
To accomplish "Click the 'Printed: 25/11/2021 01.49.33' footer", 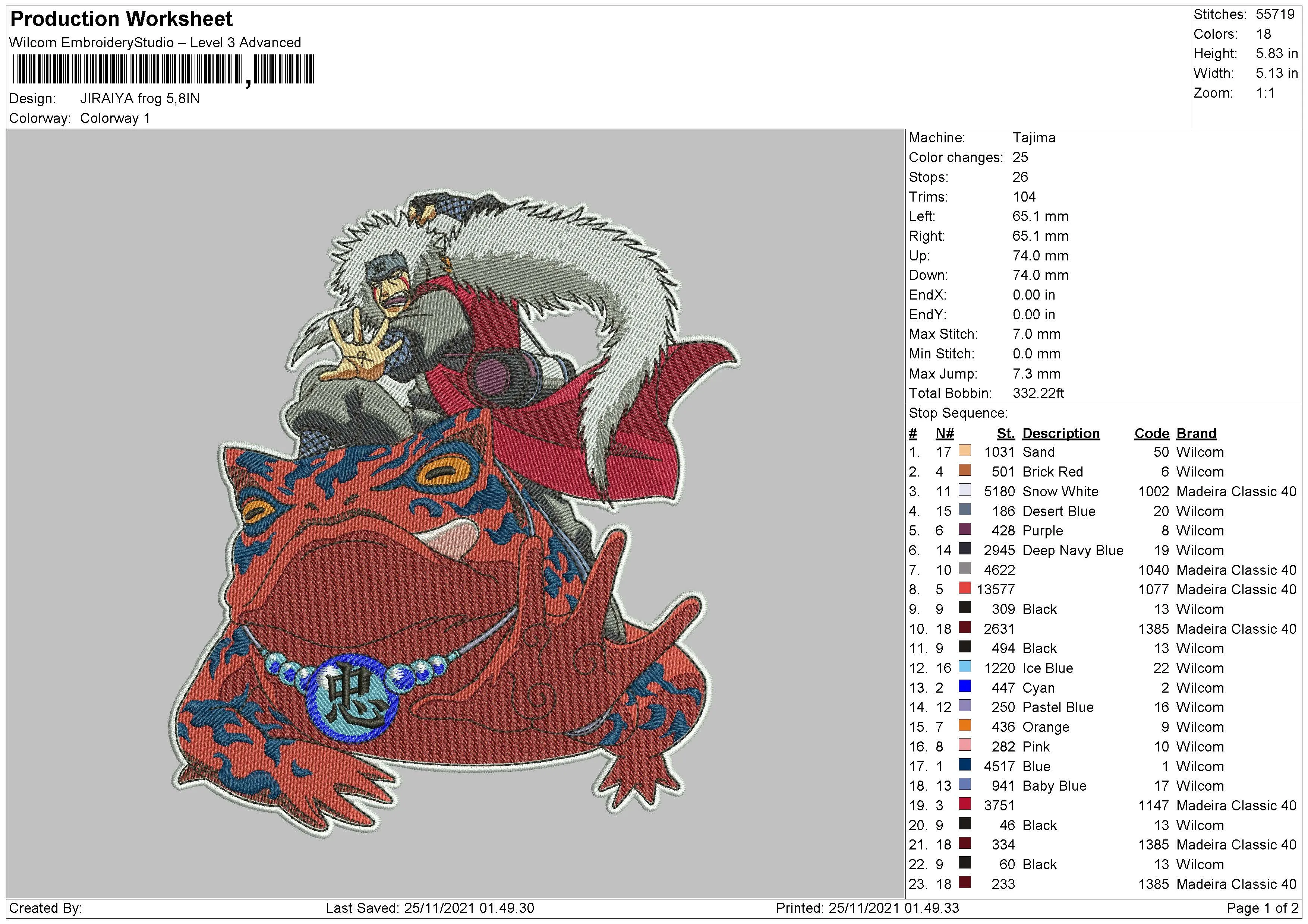I will (867, 908).
